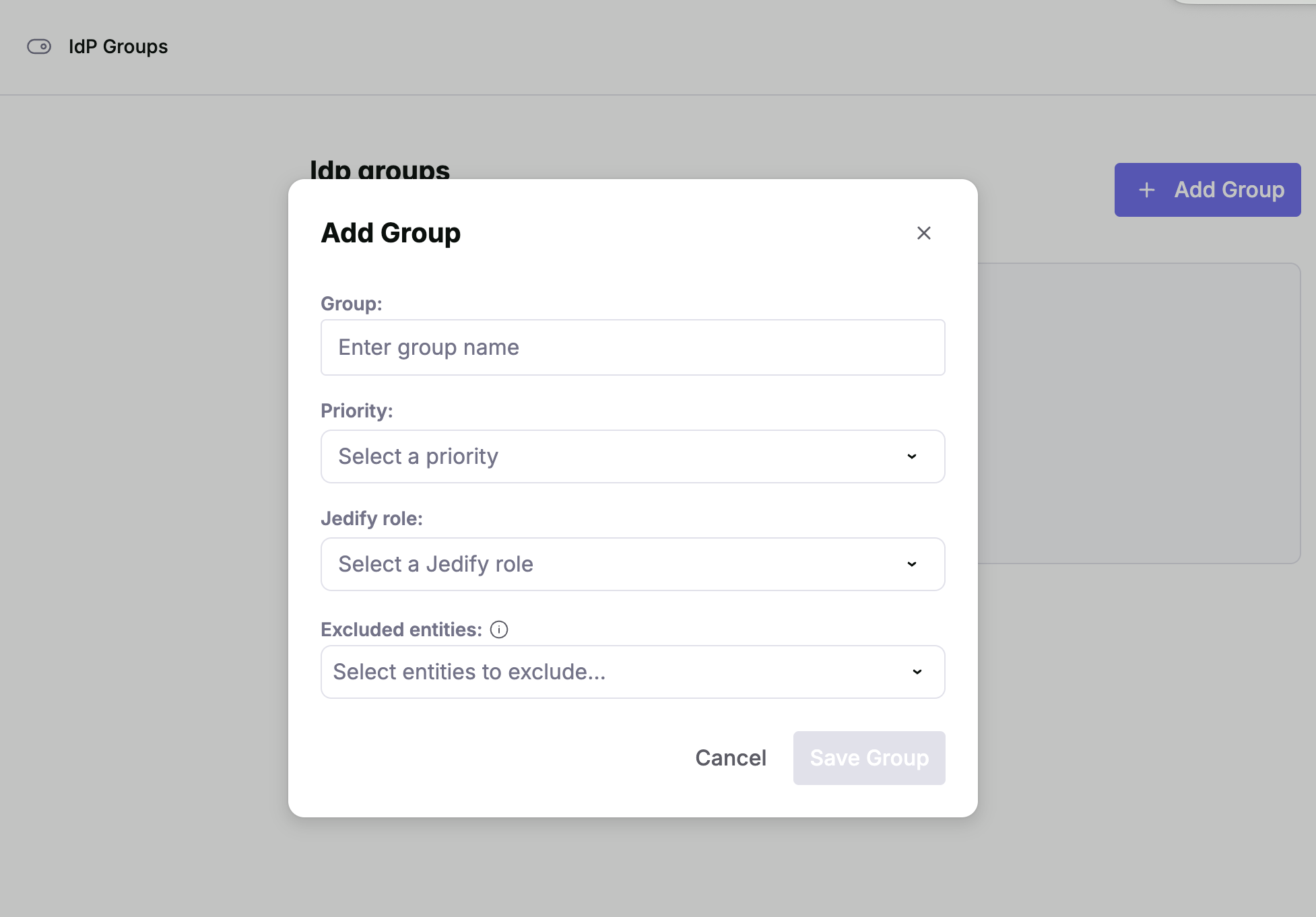The height and width of the screenshot is (917, 1316).
Task: Focus the Enter group name field
Action: (x=632, y=347)
